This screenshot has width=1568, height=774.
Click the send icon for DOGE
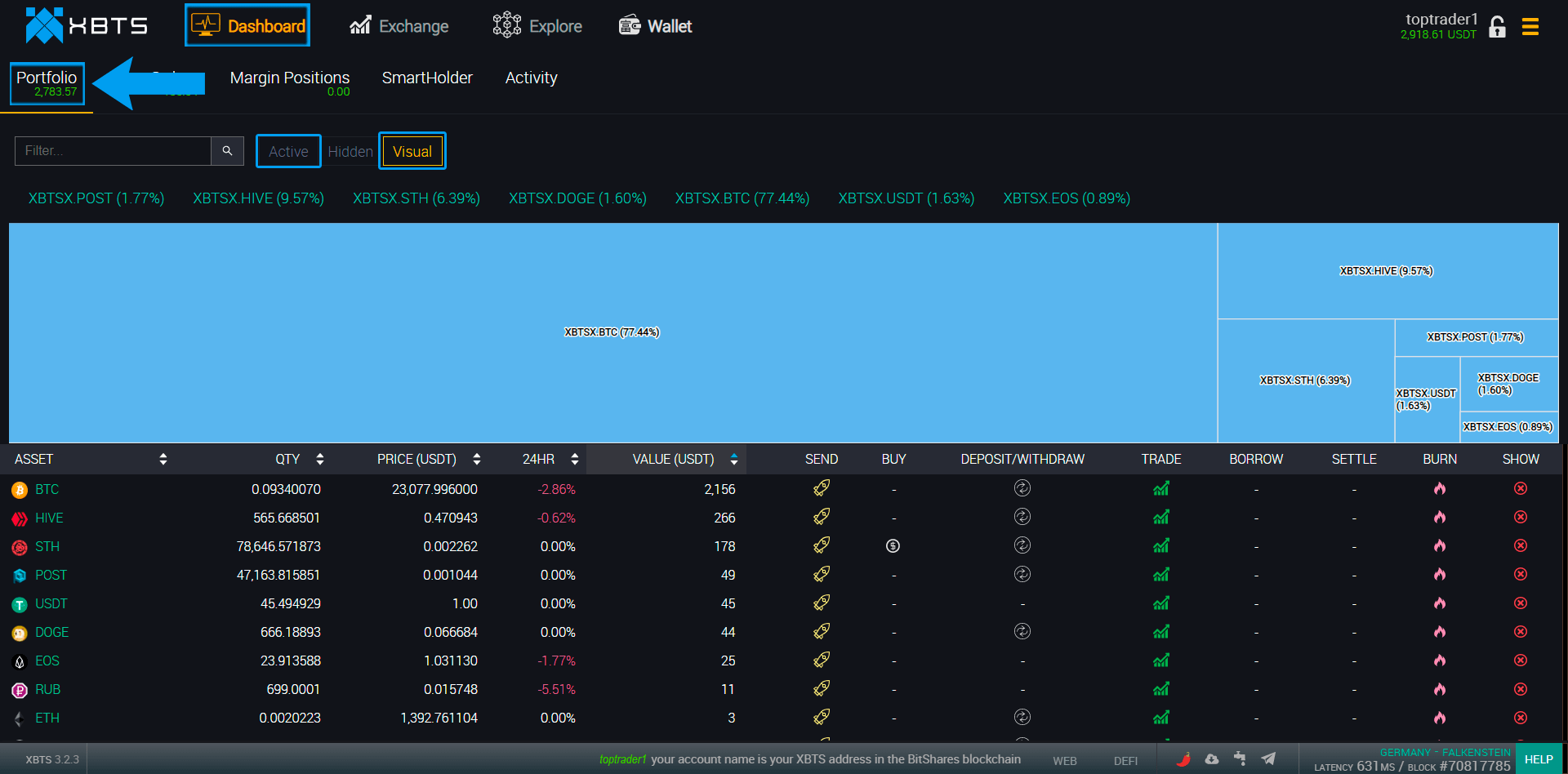(x=822, y=631)
